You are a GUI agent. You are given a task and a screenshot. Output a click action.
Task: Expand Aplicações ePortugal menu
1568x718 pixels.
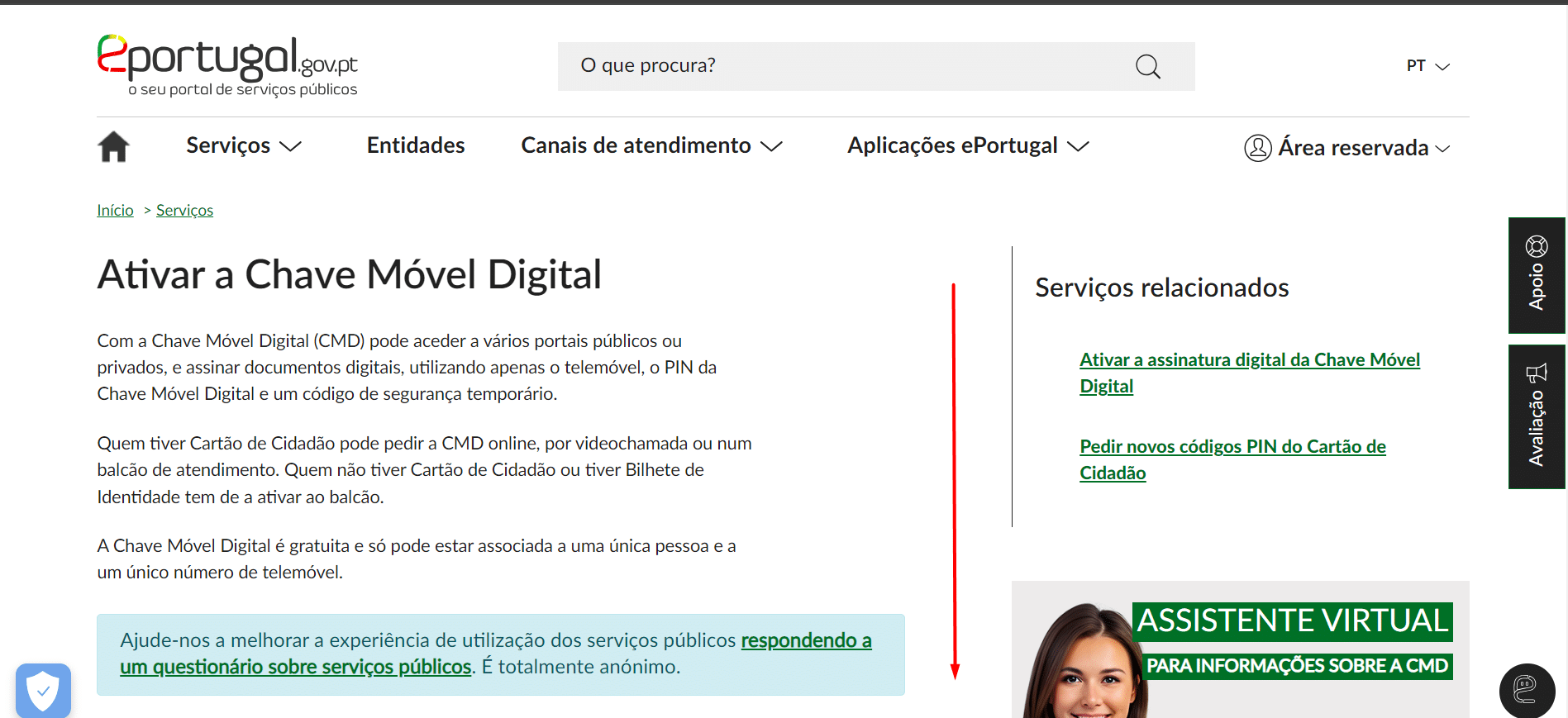[968, 145]
